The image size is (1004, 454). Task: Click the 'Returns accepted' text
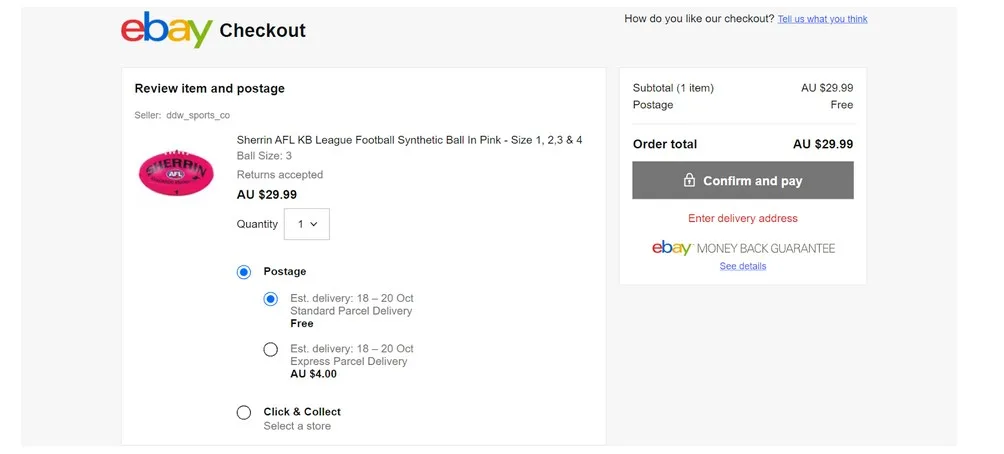pos(280,175)
